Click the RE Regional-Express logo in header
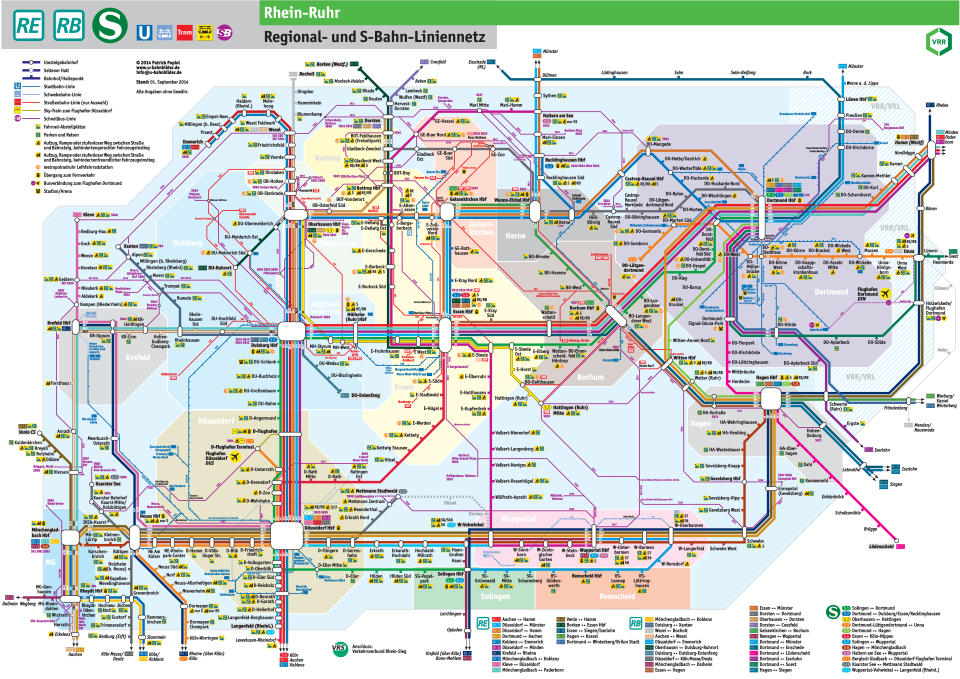The image size is (960, 679). [29, 26]
